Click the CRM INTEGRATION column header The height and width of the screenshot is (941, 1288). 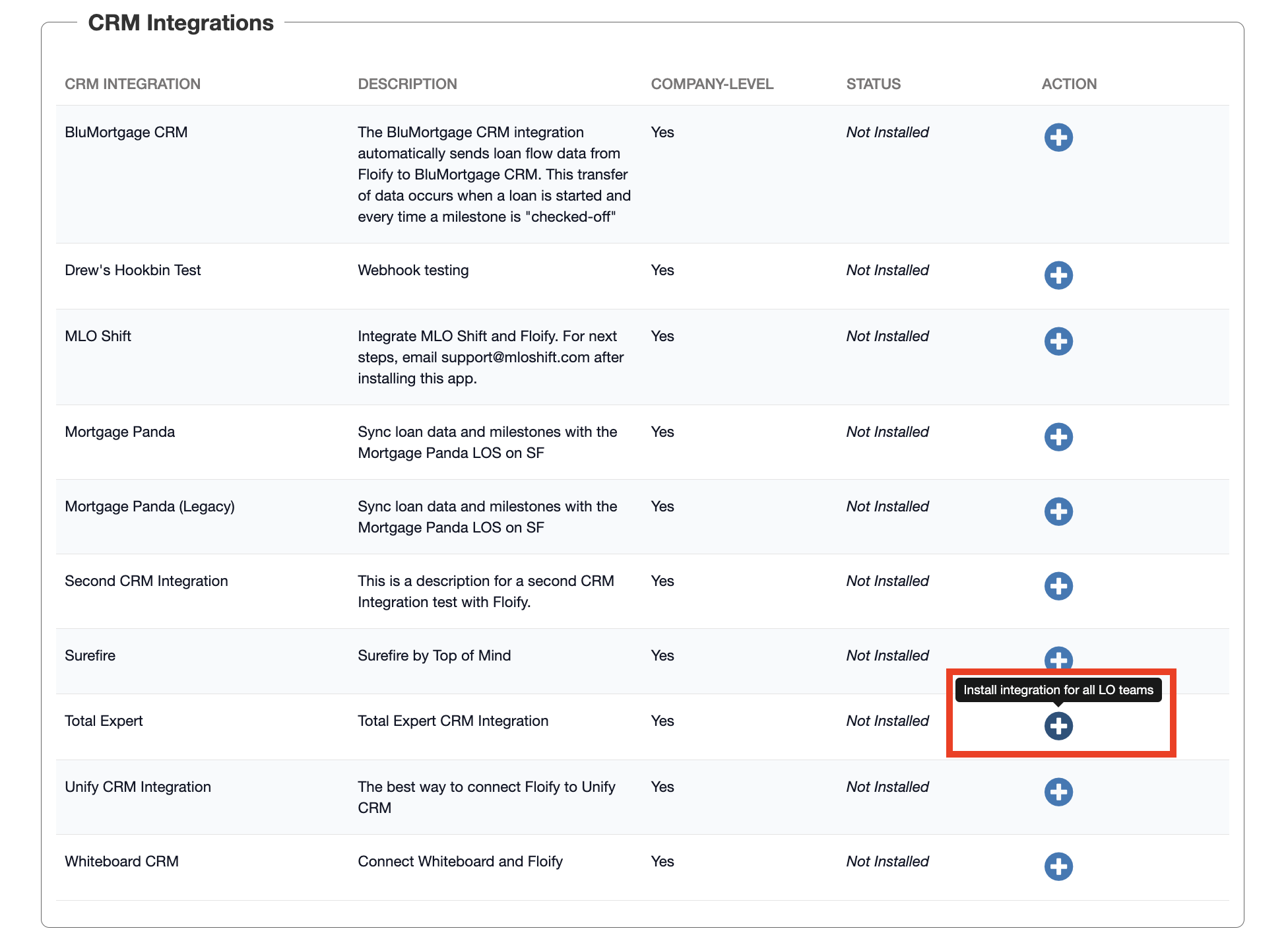click(133, 84)
